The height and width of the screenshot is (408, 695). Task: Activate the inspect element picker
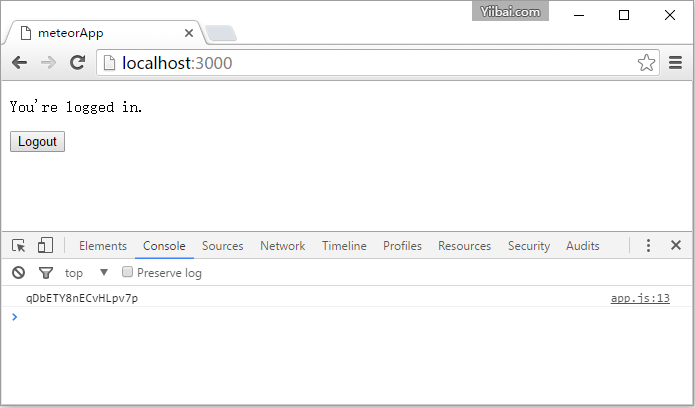[x=19, y=245]
